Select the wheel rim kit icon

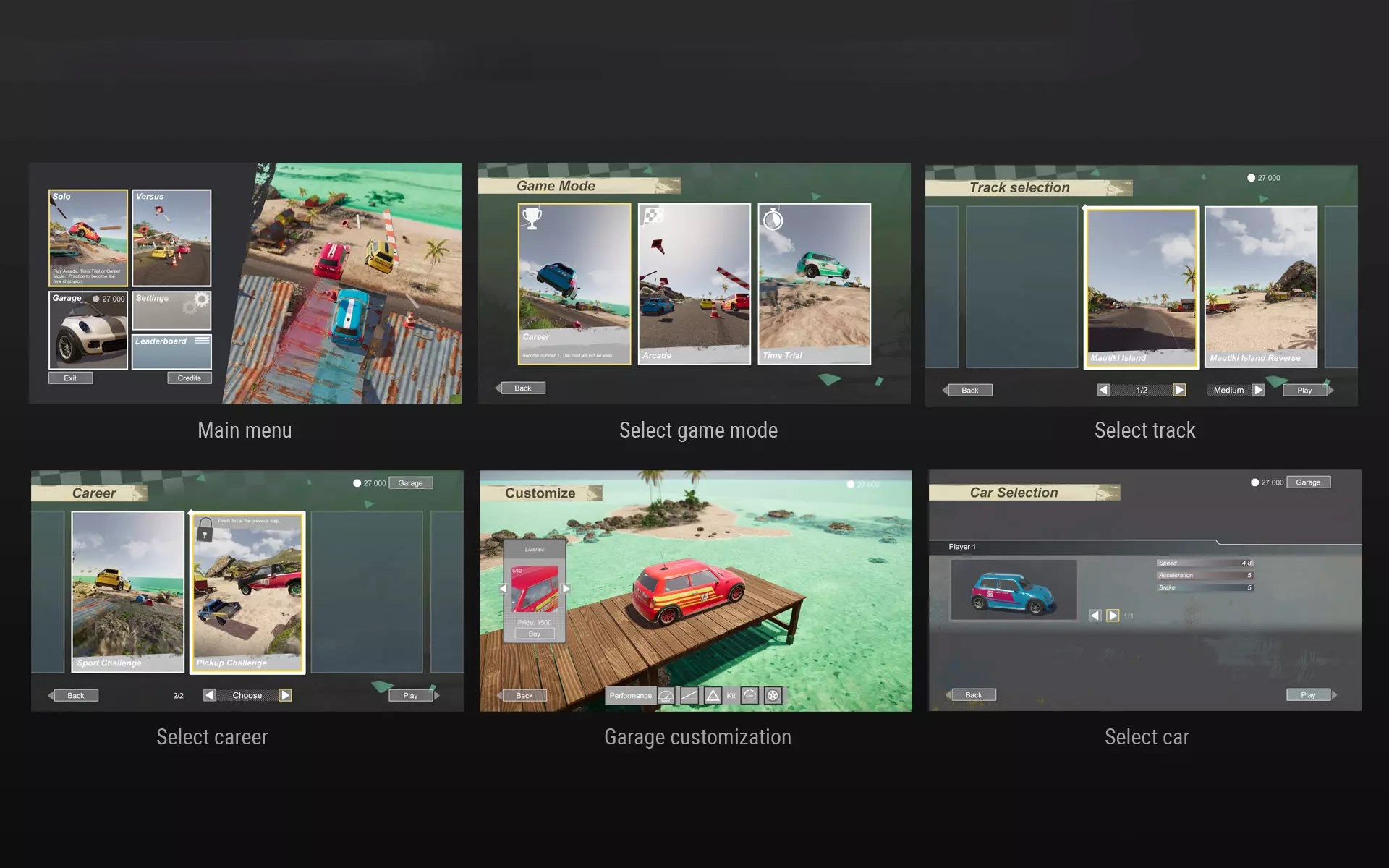(x=773, y=695)
